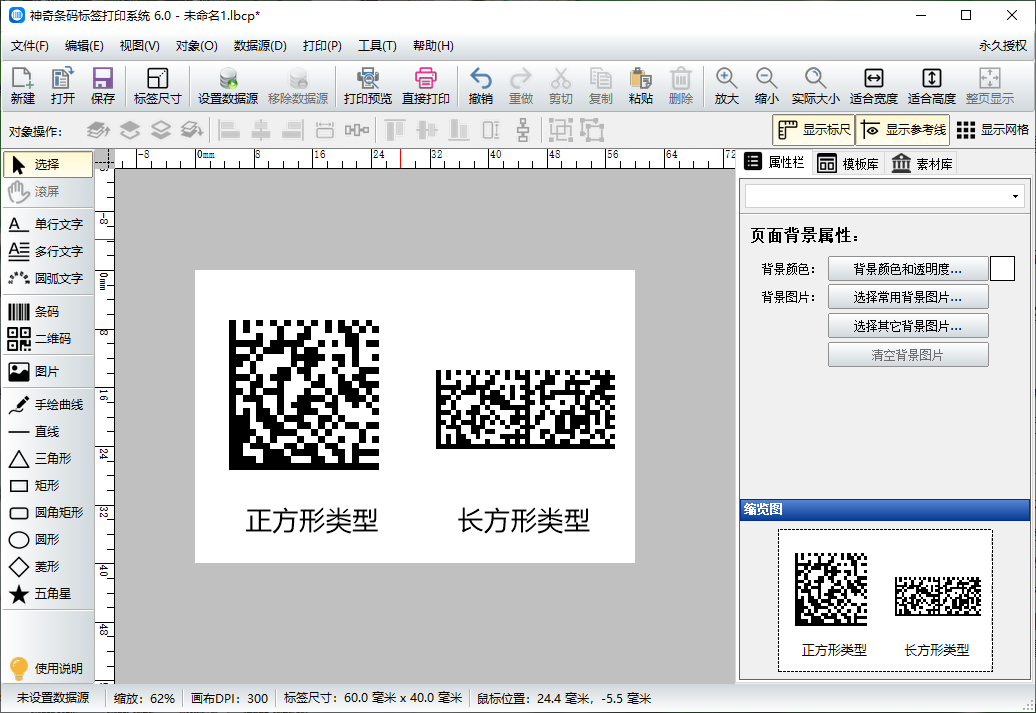The image size is (1036, 713).
Task: Select the 条码 (barcode) tool
Action: click(x=47, y=312)
